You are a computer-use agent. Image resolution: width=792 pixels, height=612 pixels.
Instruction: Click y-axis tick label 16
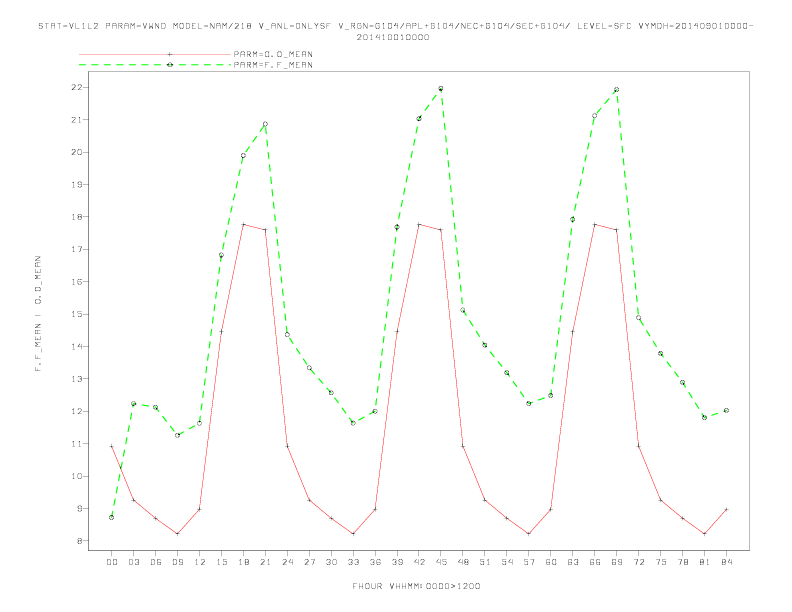(x=77, y=282)
